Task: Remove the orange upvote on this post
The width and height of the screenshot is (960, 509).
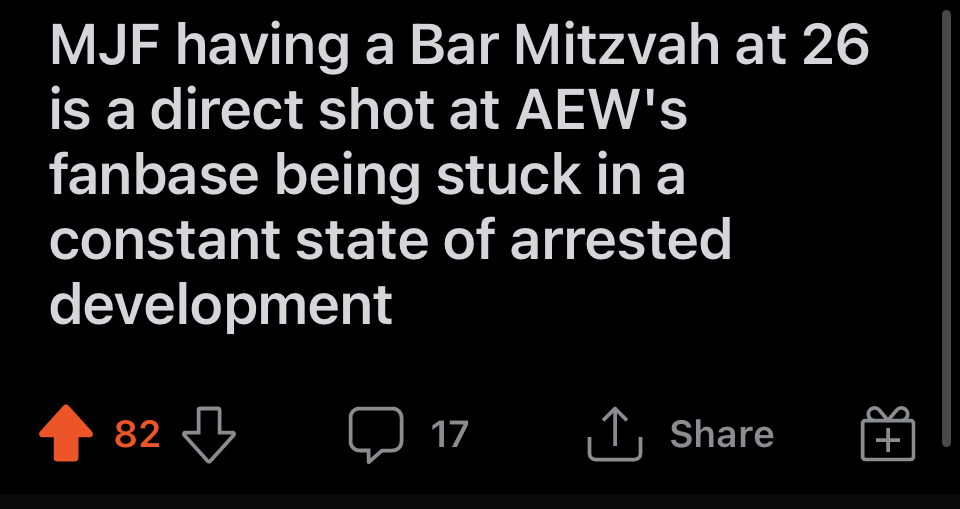Action: coord(66,432)
